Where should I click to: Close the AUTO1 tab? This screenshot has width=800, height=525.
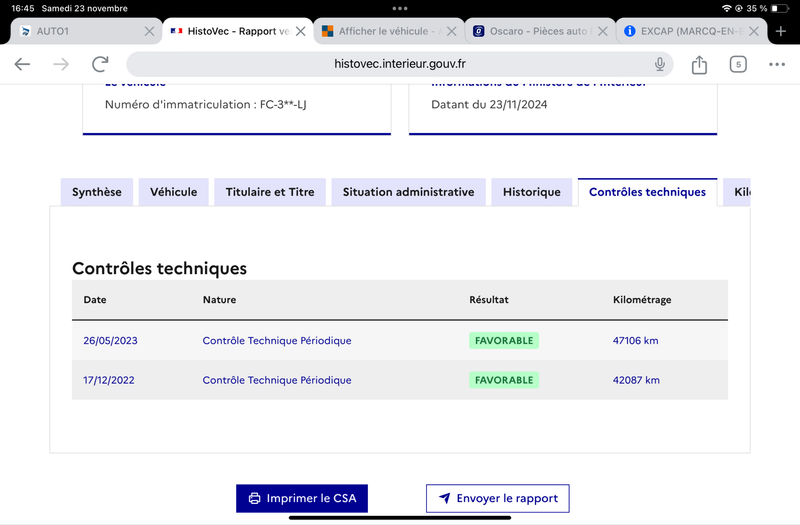point(149,31)
